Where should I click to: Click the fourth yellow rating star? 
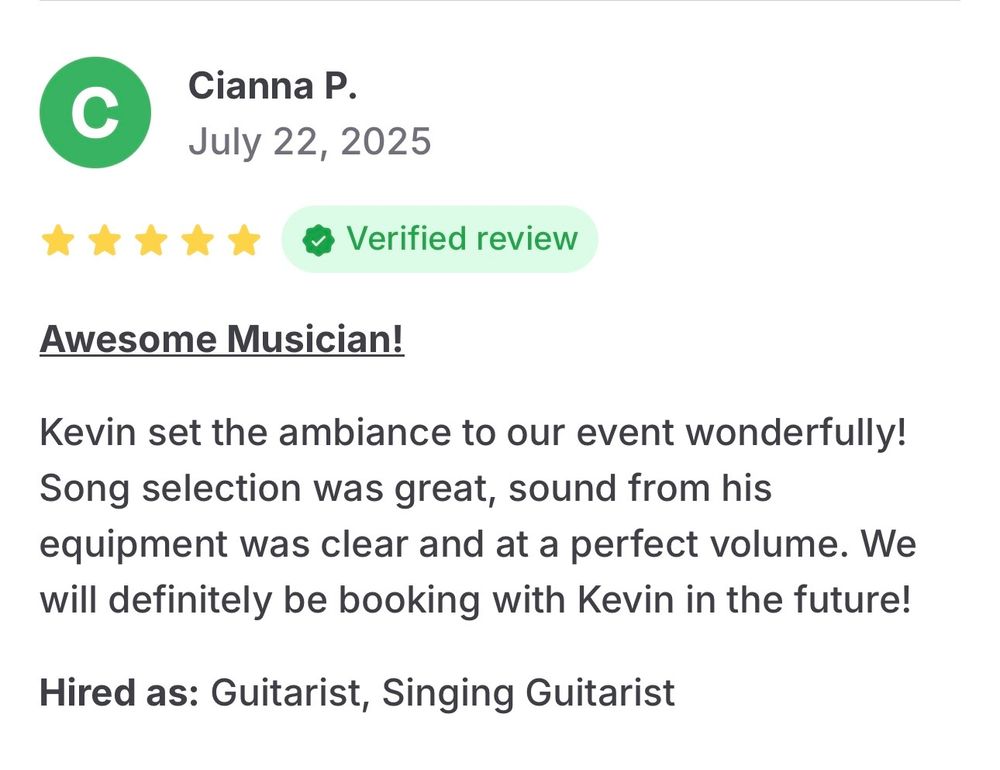pos(198,241)
